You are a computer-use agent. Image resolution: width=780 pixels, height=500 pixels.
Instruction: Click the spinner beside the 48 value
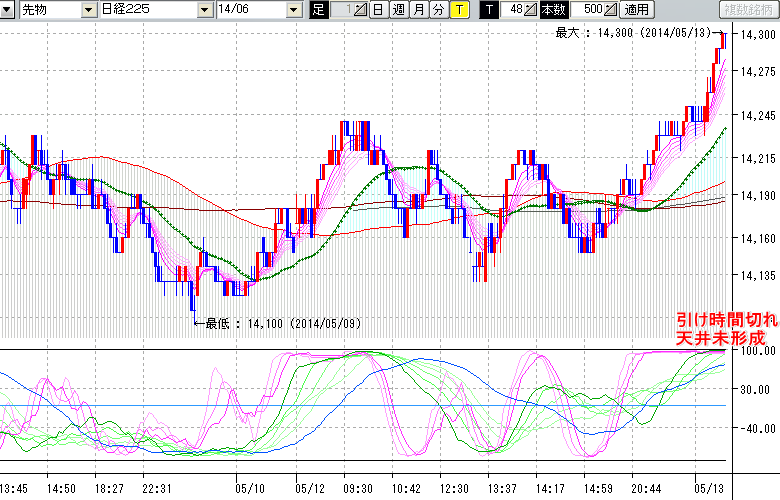[x=530, y=10]
